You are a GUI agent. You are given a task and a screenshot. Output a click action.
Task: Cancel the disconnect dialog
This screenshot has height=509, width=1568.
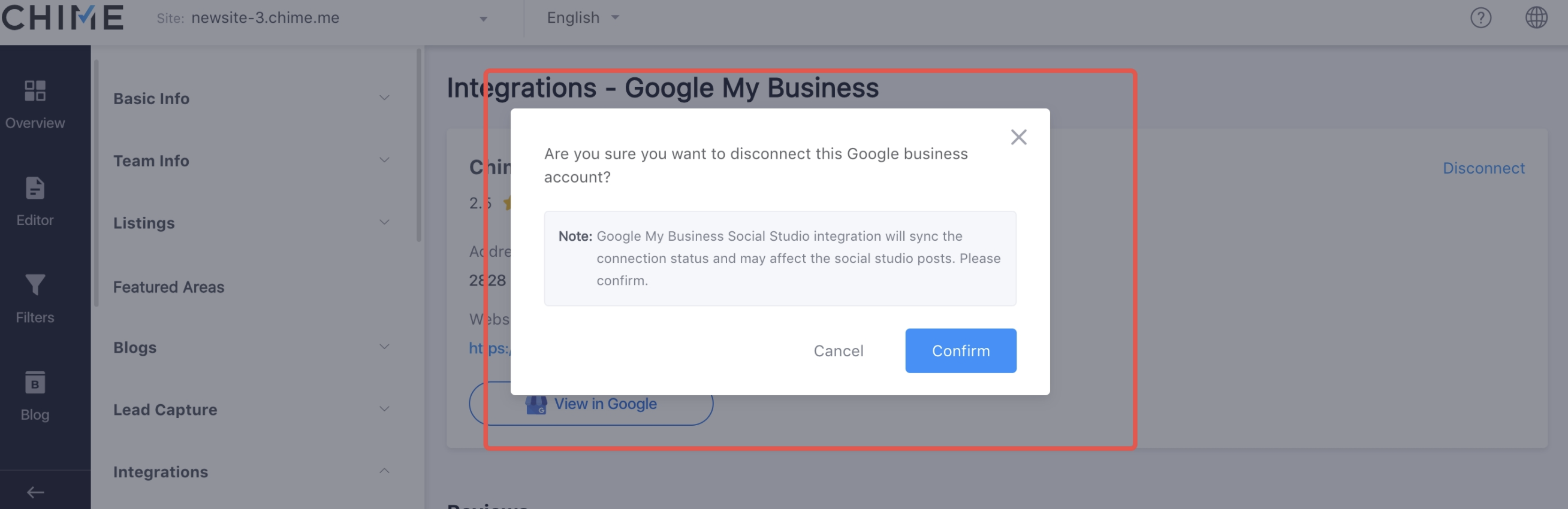pos(838,350)
